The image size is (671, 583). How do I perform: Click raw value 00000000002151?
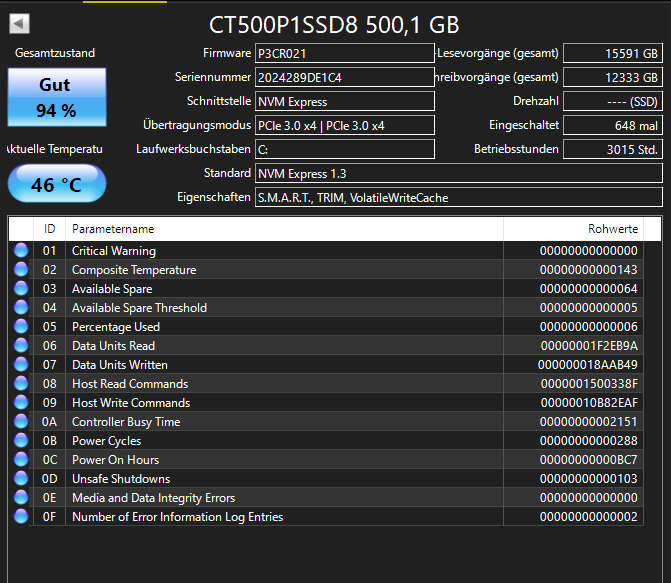(588, 422)
